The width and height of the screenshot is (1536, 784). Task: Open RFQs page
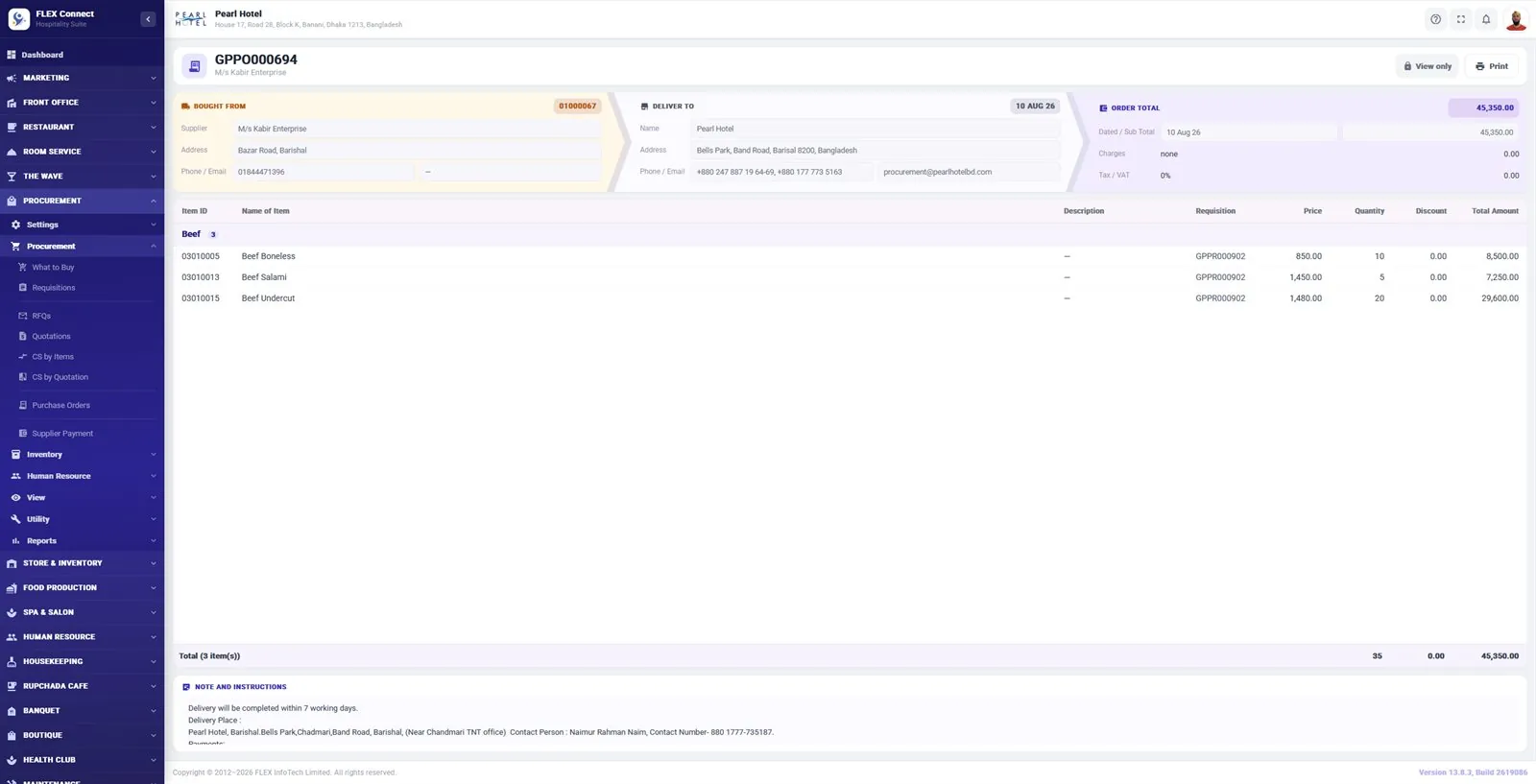pyautogui.click(x=41, y=316)
